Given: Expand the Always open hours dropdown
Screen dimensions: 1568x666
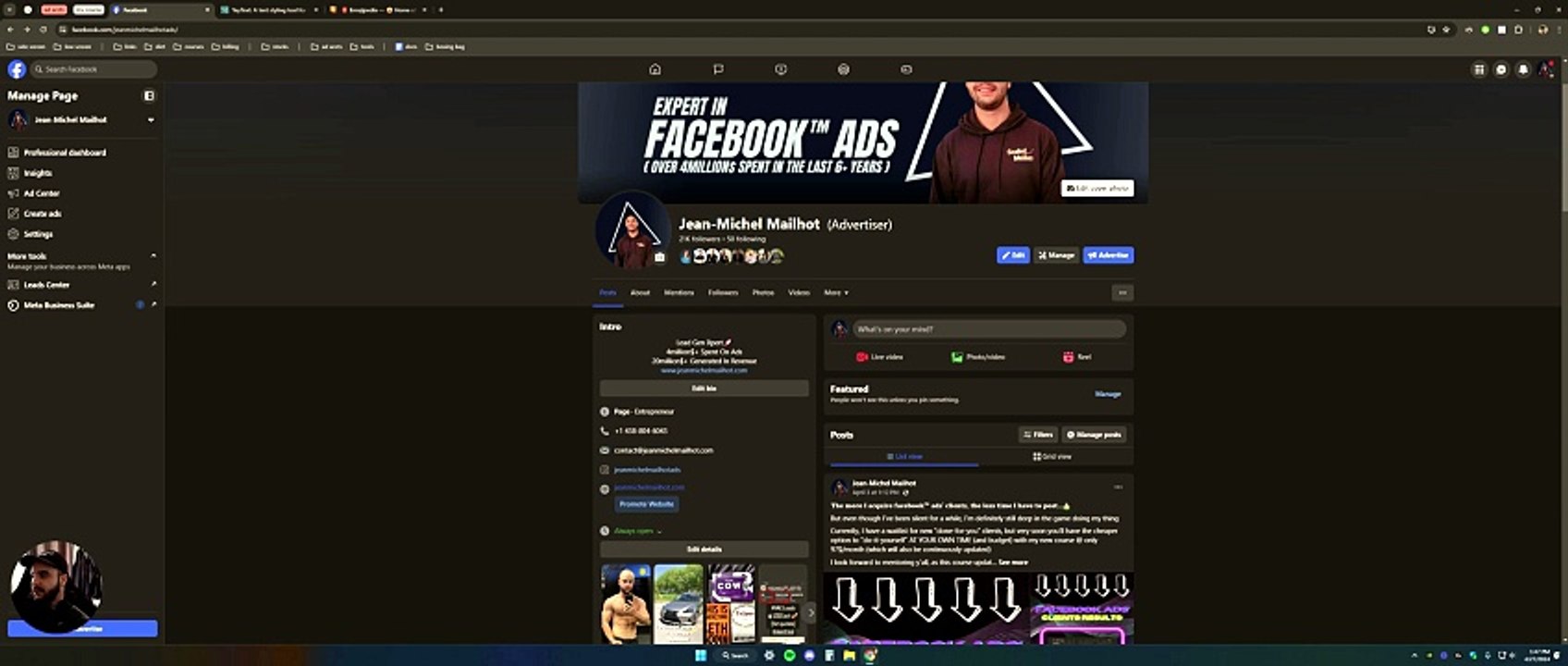Looking at the screenshot, I should click(638, 531).
